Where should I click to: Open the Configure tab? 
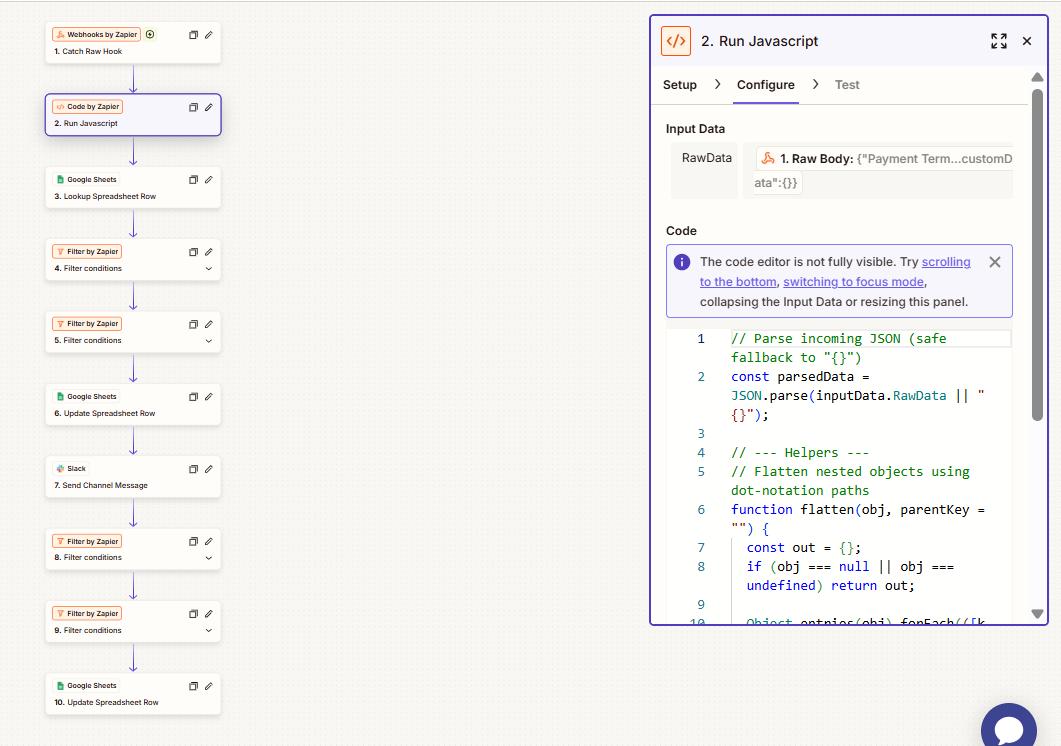pos(765,85)
